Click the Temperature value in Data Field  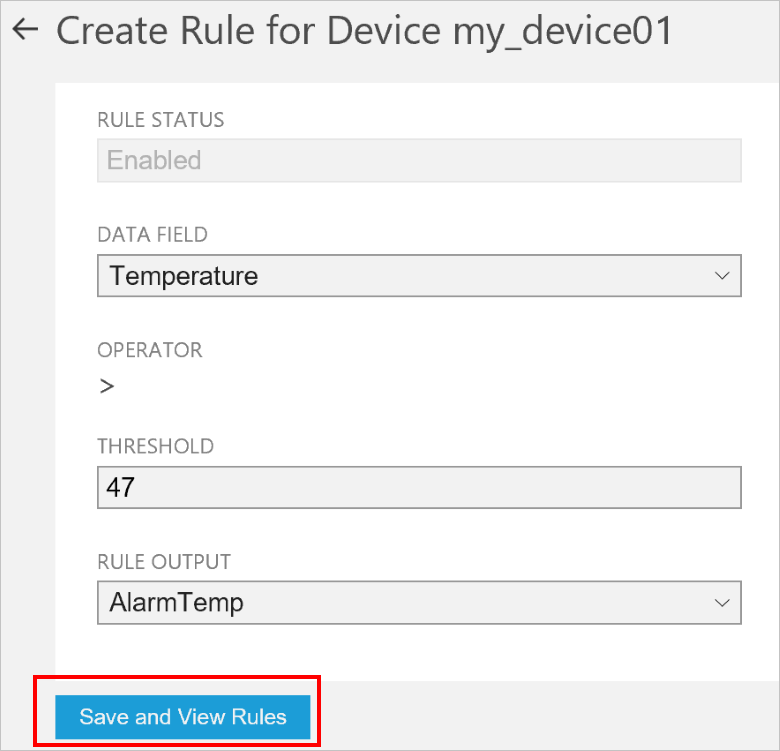point(184,276)
